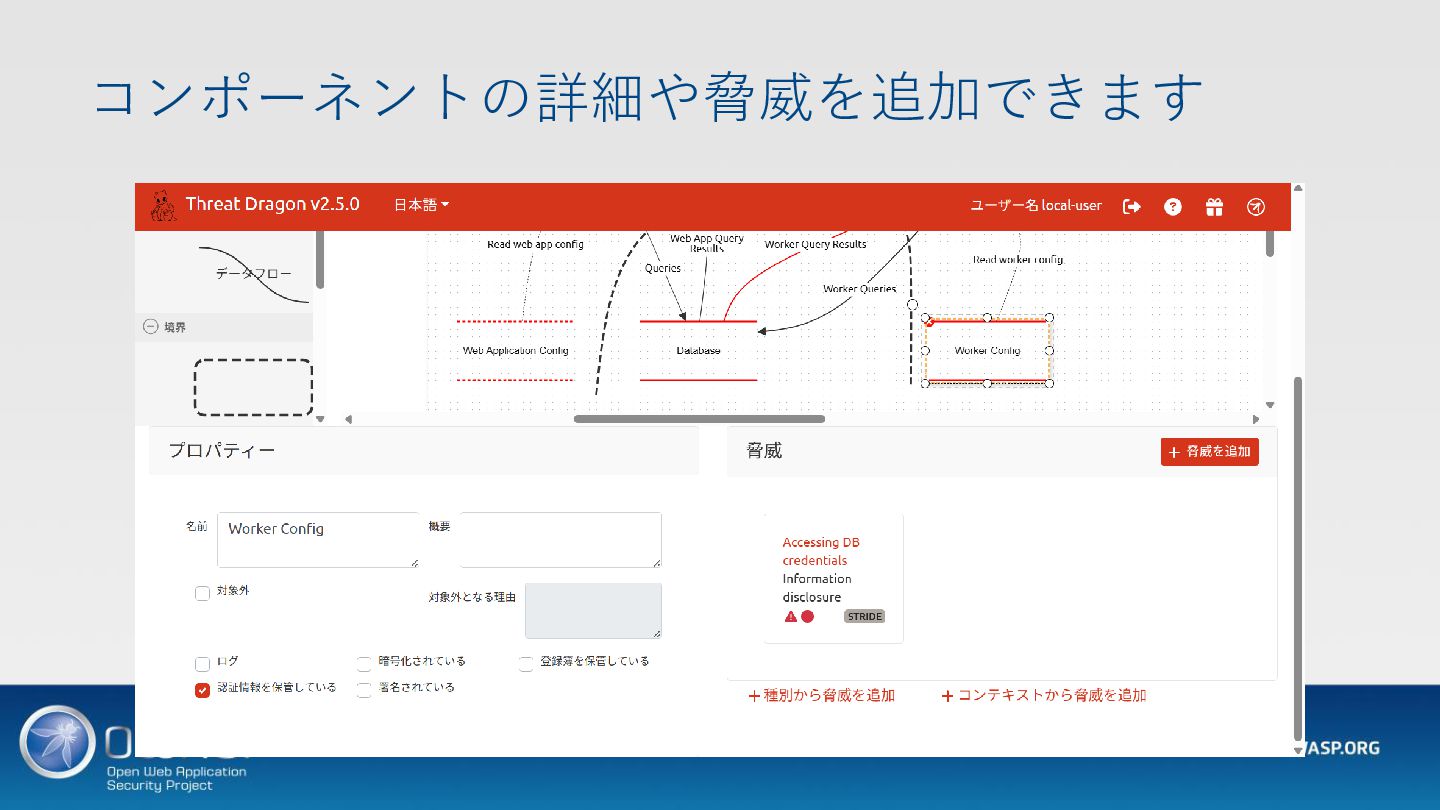This screenshot has width=1440, height=810.
Task: Uncheck the 認証情報を保管している checkbox
Action: click(202, 690)
